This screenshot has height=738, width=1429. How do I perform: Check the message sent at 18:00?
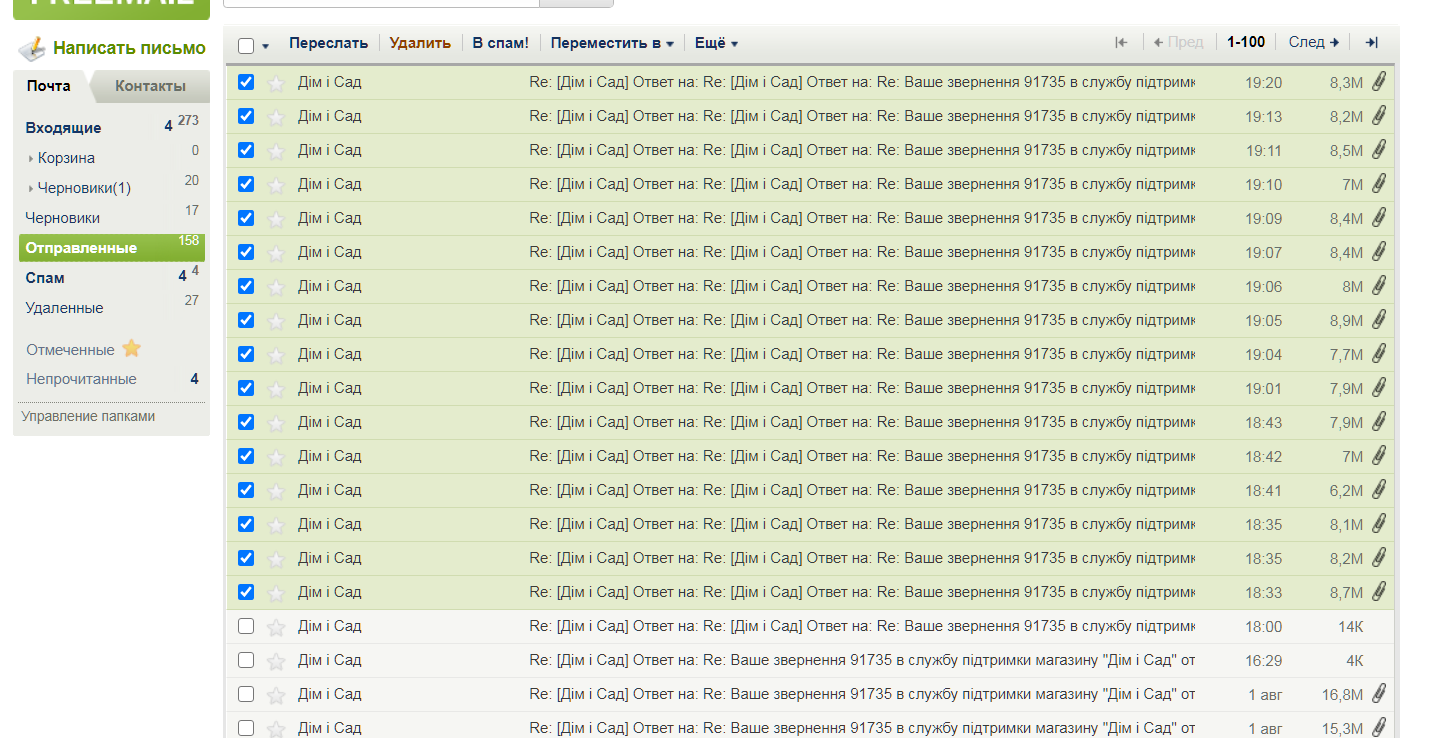point(246,626)
